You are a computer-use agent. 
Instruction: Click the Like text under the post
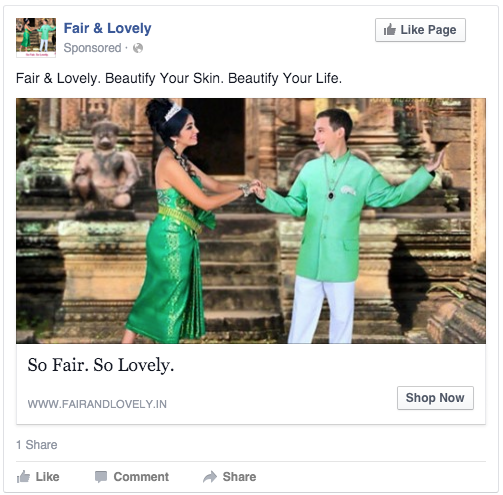(47, 477)
